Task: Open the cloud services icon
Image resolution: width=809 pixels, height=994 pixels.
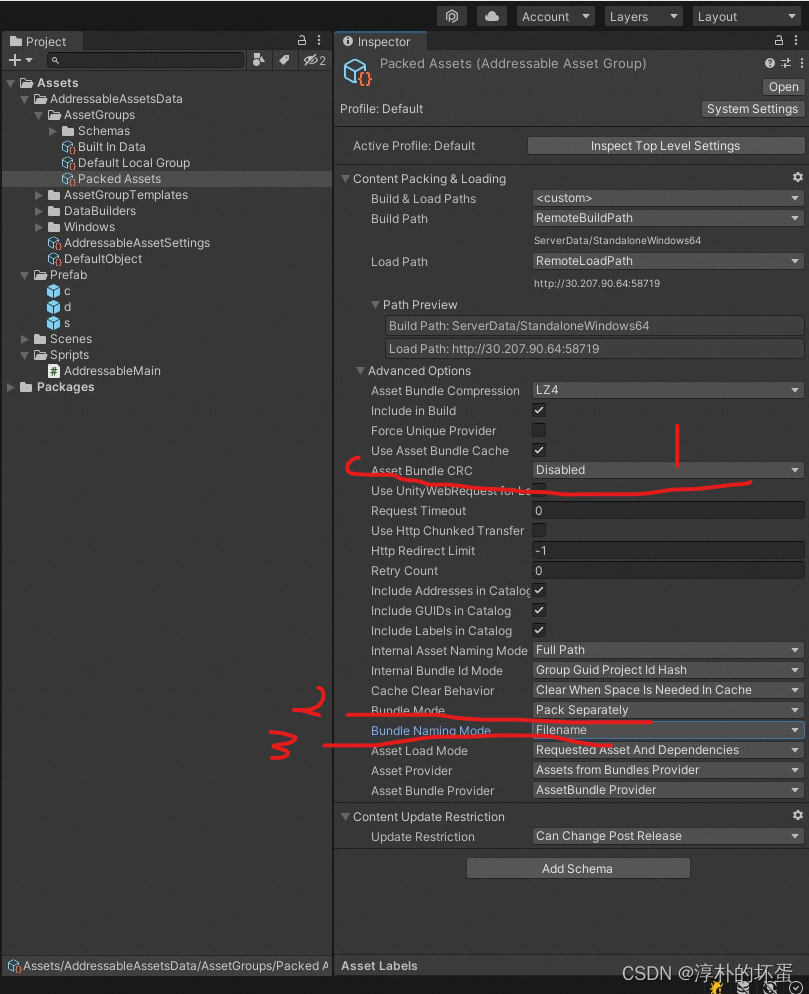Action: click(492, 16)
